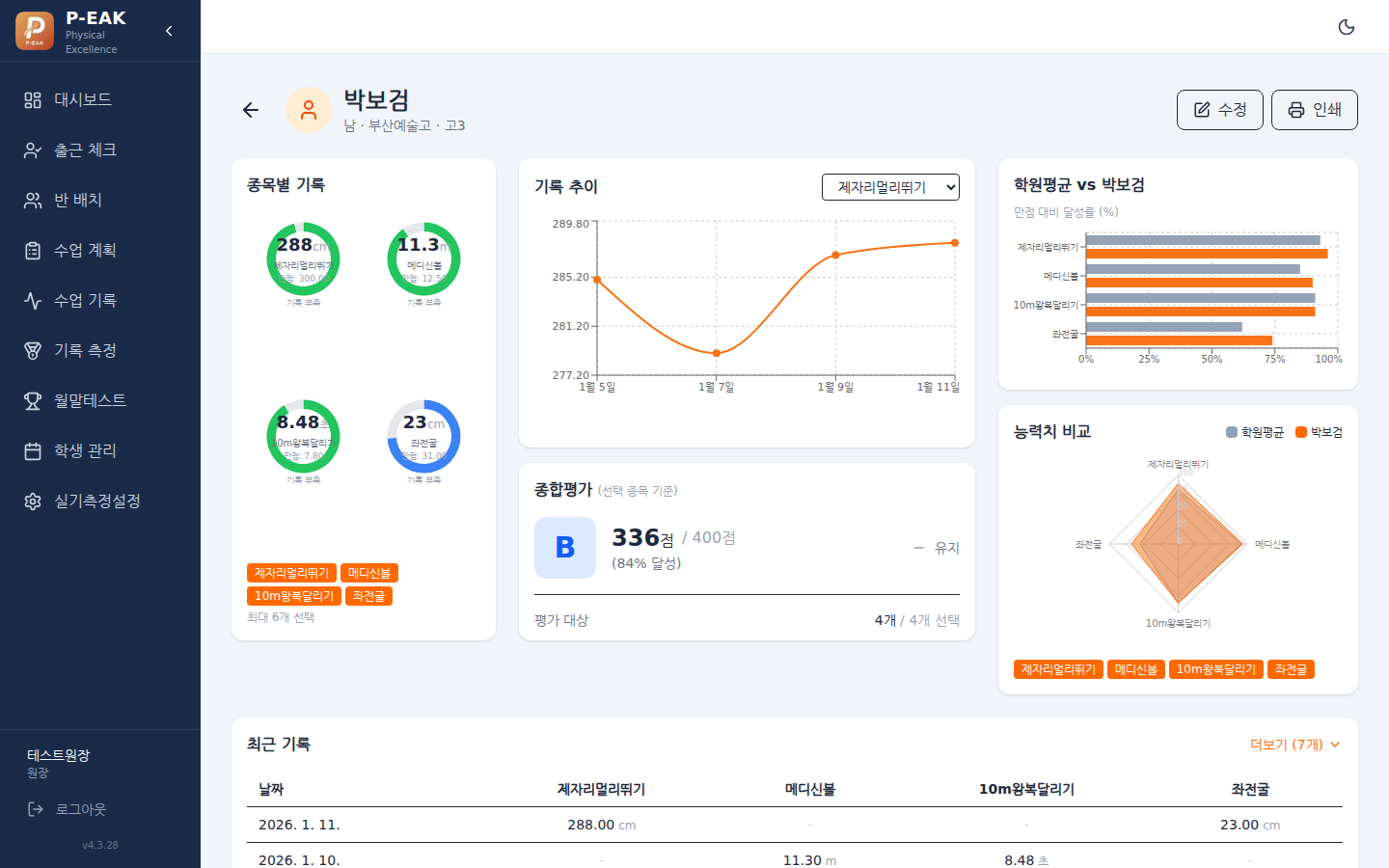The image size is (1389, 868).
Task: Open 실기측정설정 via its gear icon
Action: [x=33, y=502]
